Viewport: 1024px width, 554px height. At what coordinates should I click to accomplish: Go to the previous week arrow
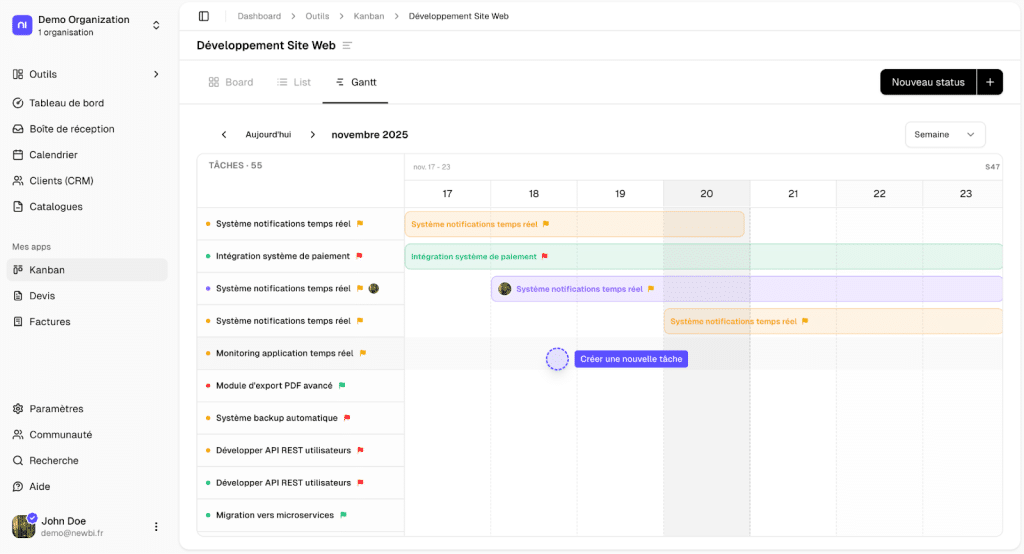click(x=224, y=135)
